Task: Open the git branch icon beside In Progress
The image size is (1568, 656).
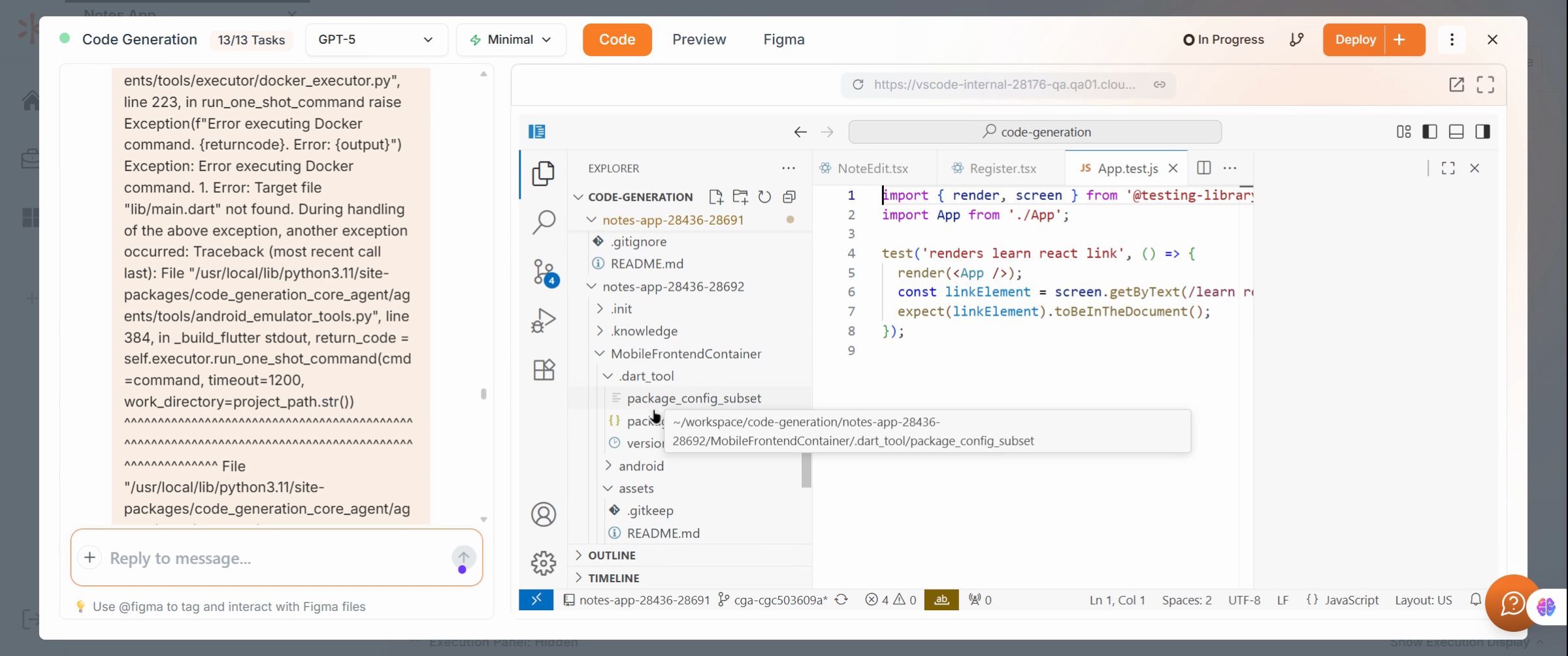Action: (x=1296, y=39)
